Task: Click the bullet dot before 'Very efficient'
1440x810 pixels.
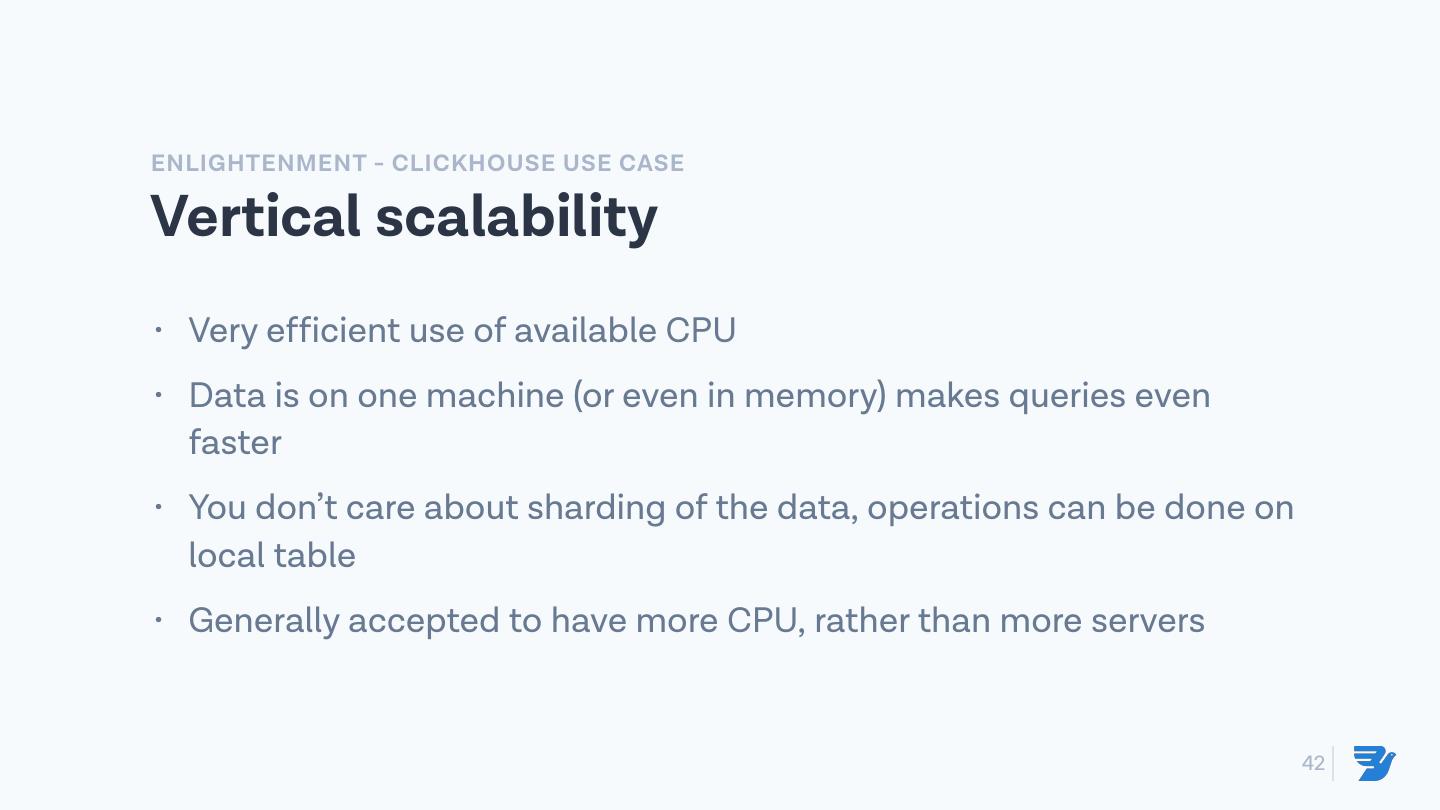Action: 158,330
